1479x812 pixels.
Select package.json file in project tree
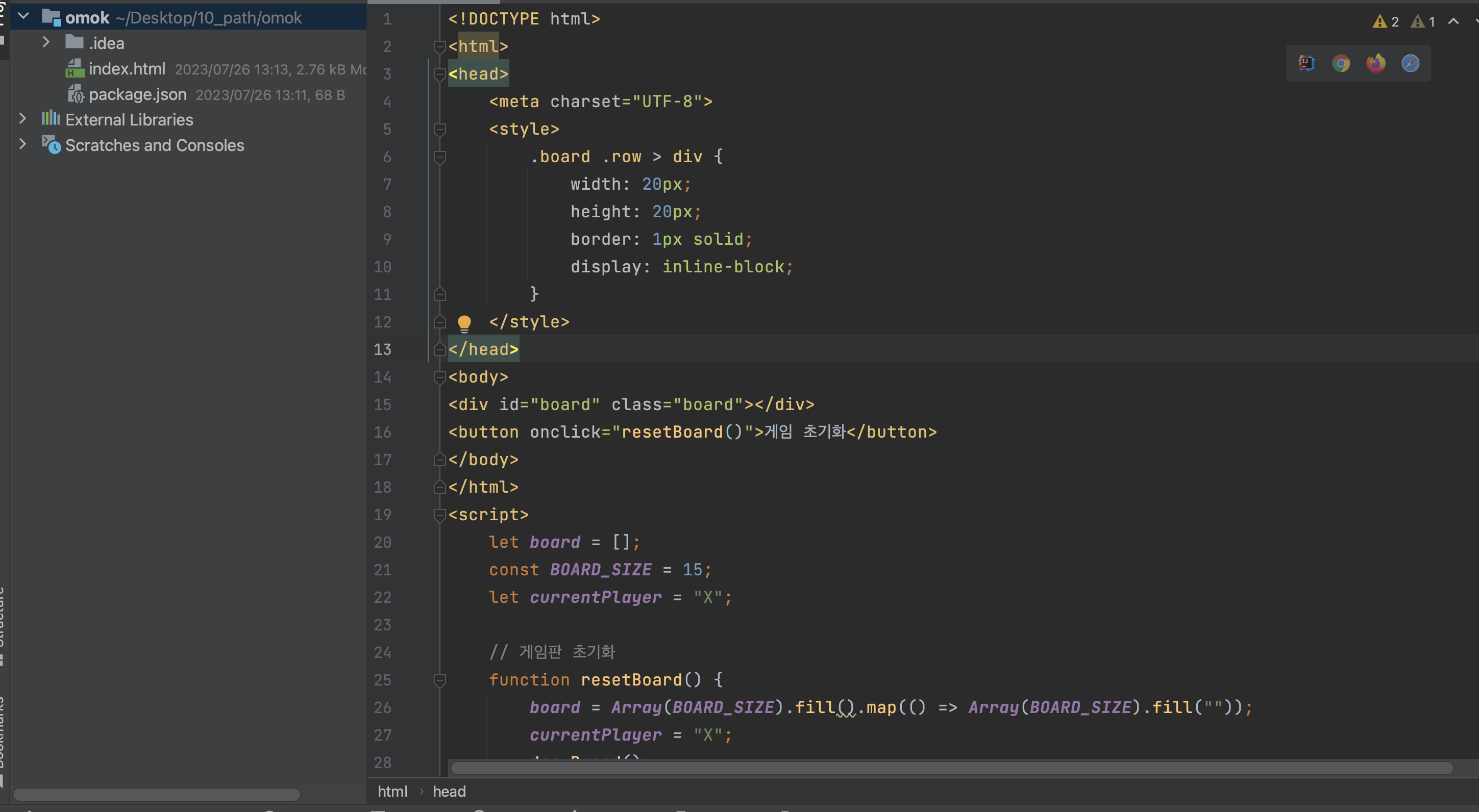pyautogui.click(x=137, y=95)
